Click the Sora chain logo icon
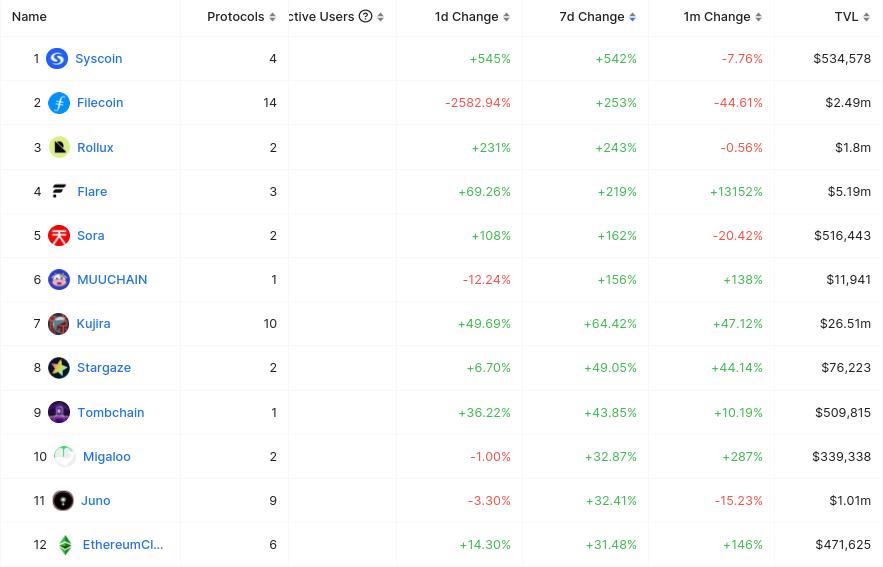Image resolution: width=883 pixels, height=567 pixels. tap(59, 235)
